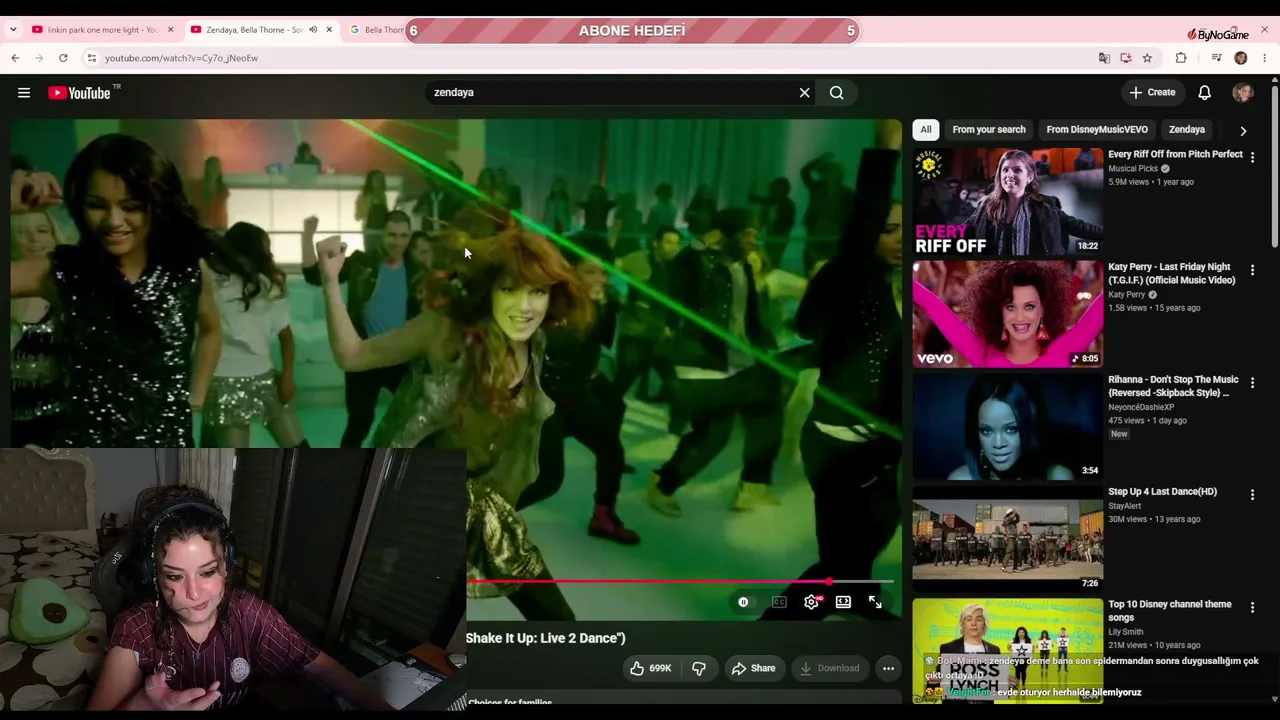This screenshot has width=1280, height=720.
Task: Select the All filter chip
Action: tap(926, 130)
